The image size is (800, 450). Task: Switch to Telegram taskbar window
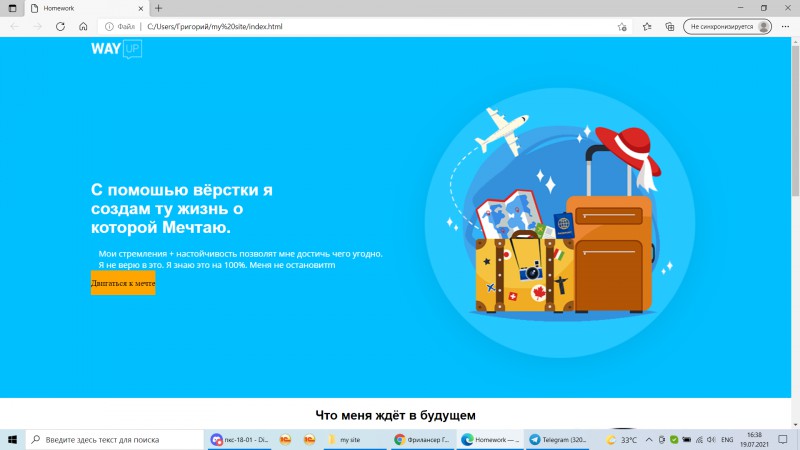tap(557, 439)
